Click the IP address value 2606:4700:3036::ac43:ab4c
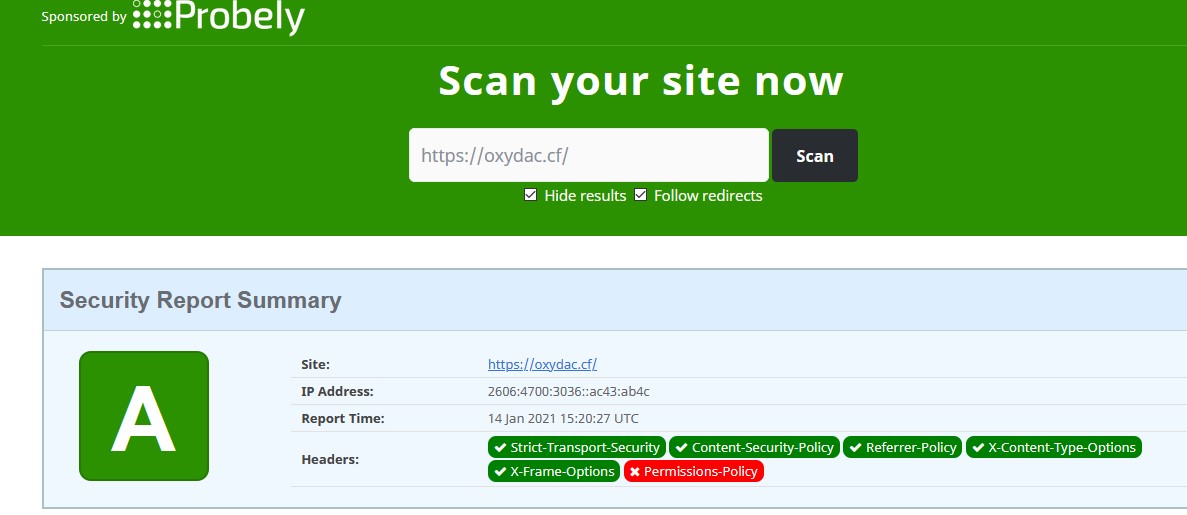Viewport: 1187px width, 515px height. click(568, 391)
